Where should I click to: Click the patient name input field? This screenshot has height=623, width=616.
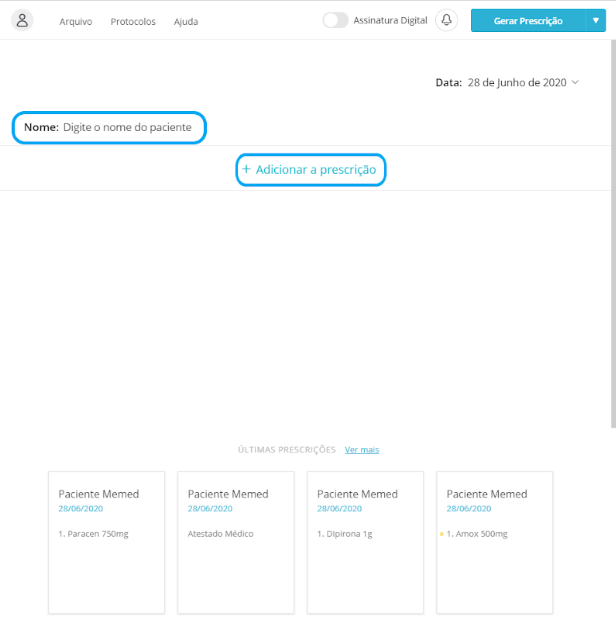(109, 127)
